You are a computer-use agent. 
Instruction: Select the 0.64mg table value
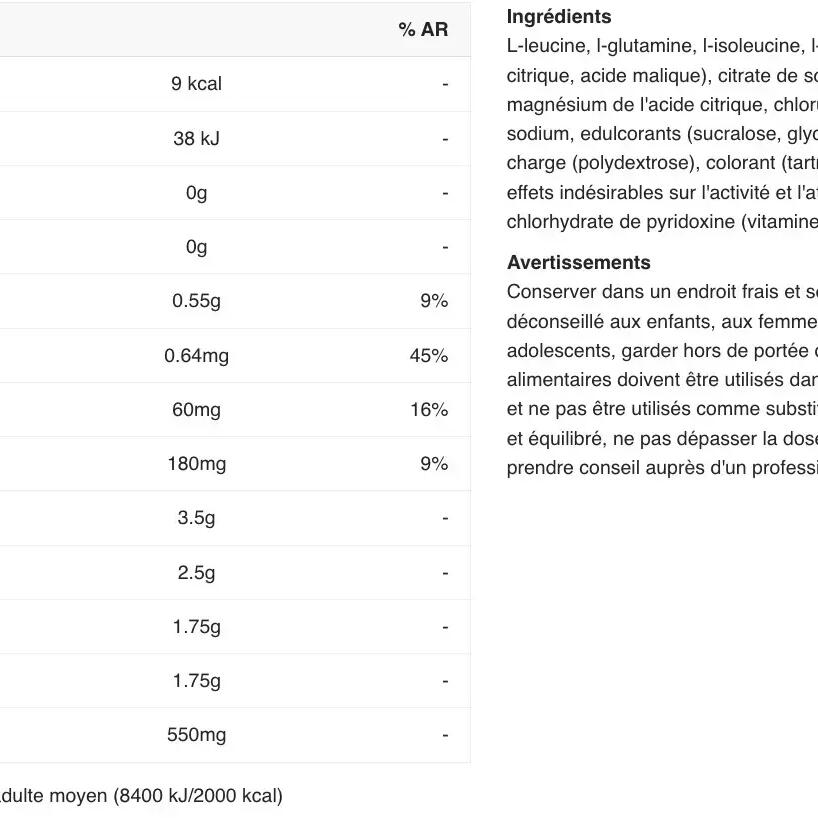(x=196, y=356)
